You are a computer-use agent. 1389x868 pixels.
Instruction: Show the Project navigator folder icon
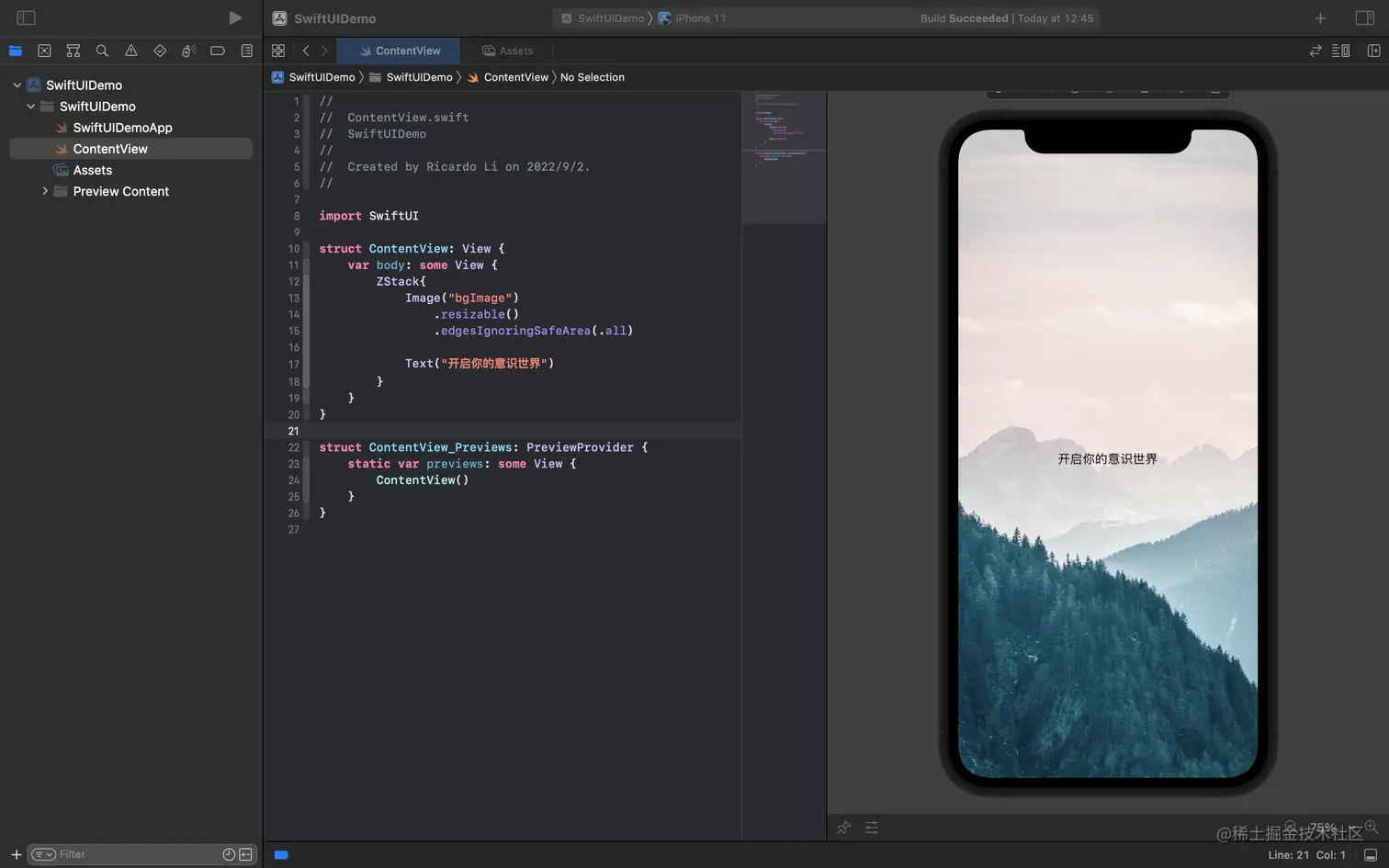[x=16, y=51]
